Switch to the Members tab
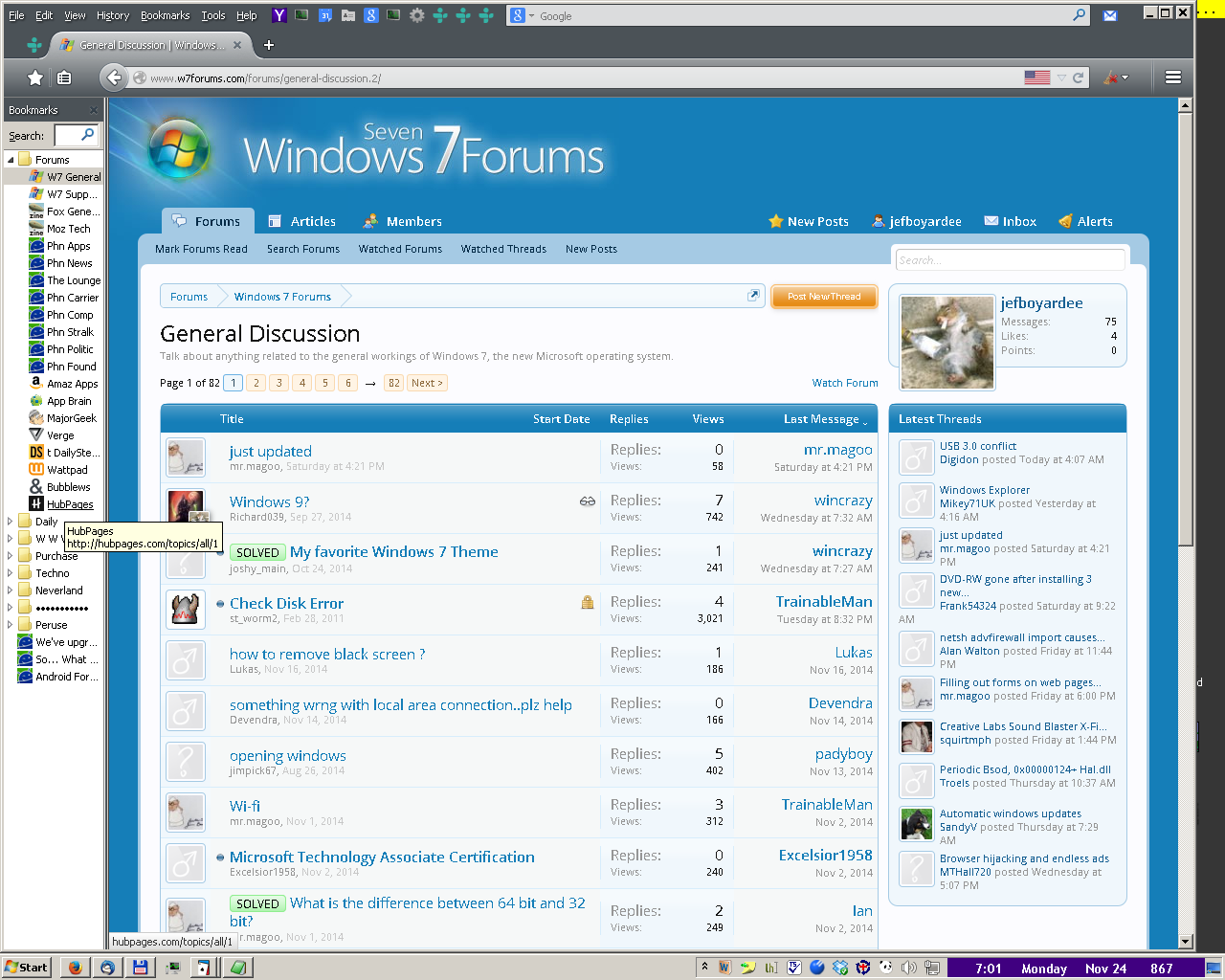This screenshot has height=980, width=1225. (x=403, y=221)
